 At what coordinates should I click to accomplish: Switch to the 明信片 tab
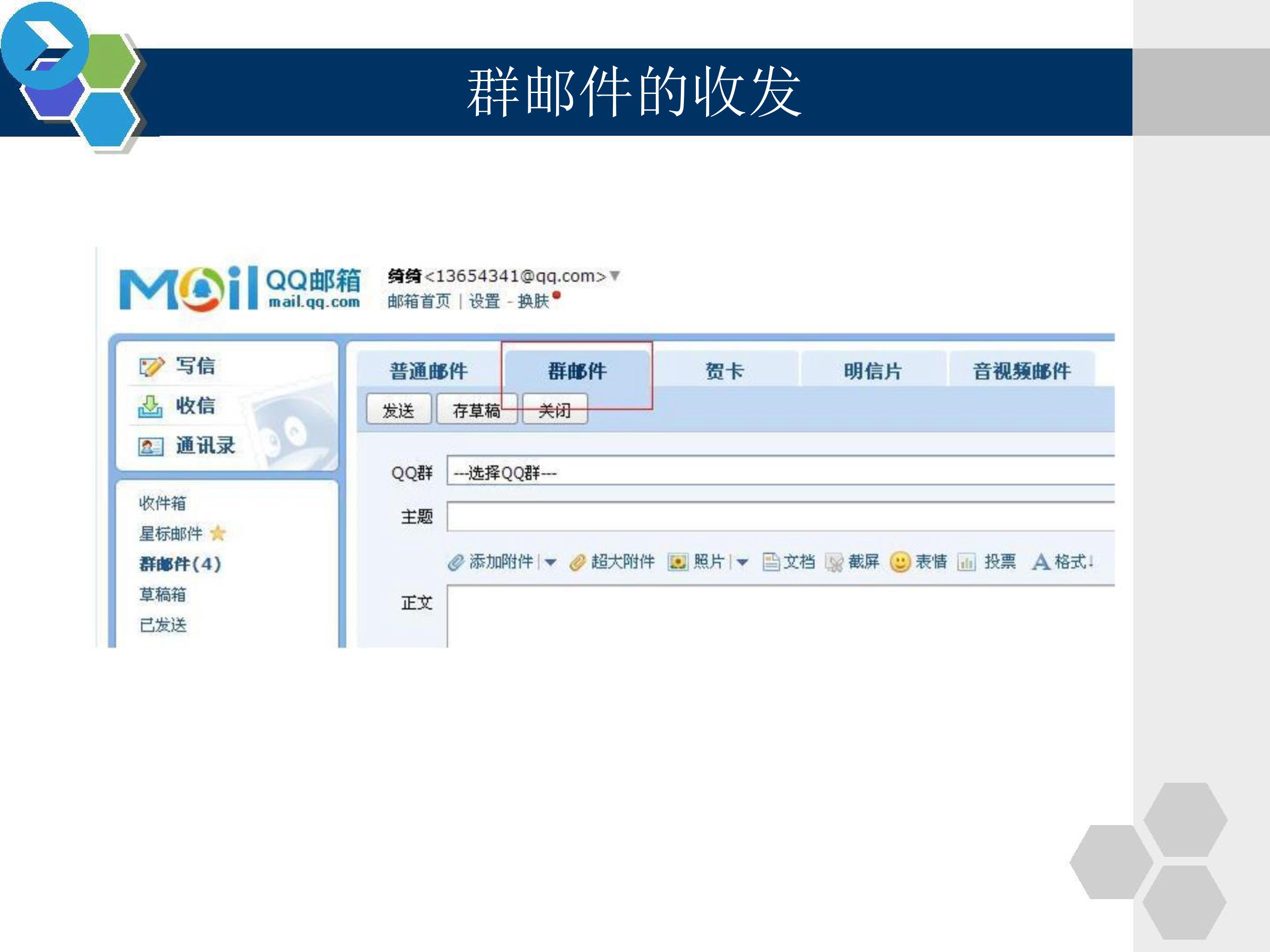point(873,371)
